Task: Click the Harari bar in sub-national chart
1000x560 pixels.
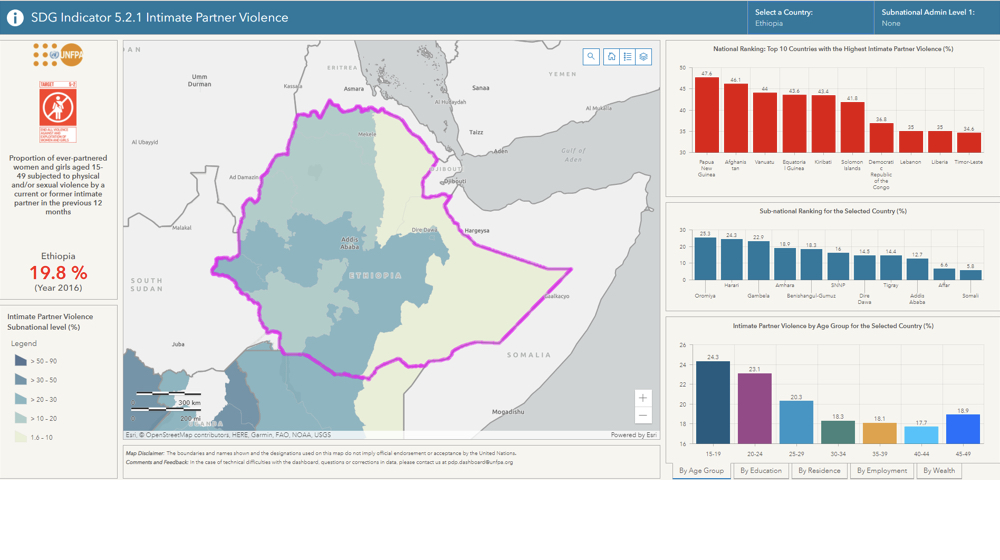Action: click(x=732, y=260)
